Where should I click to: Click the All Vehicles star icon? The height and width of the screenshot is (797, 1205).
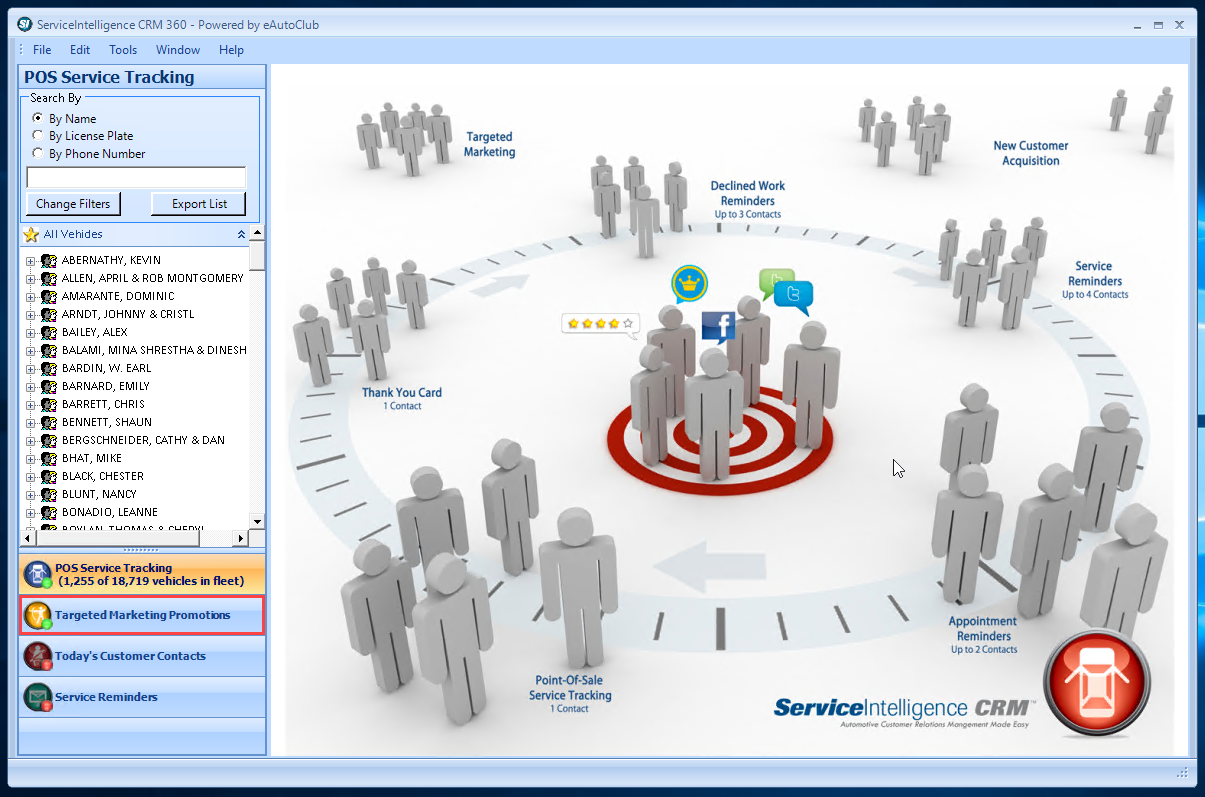coord(31,235)
